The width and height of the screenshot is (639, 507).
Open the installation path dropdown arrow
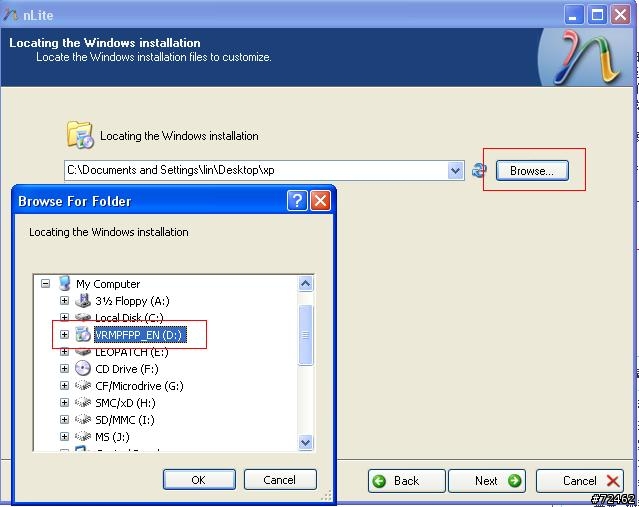coord(455,170)
